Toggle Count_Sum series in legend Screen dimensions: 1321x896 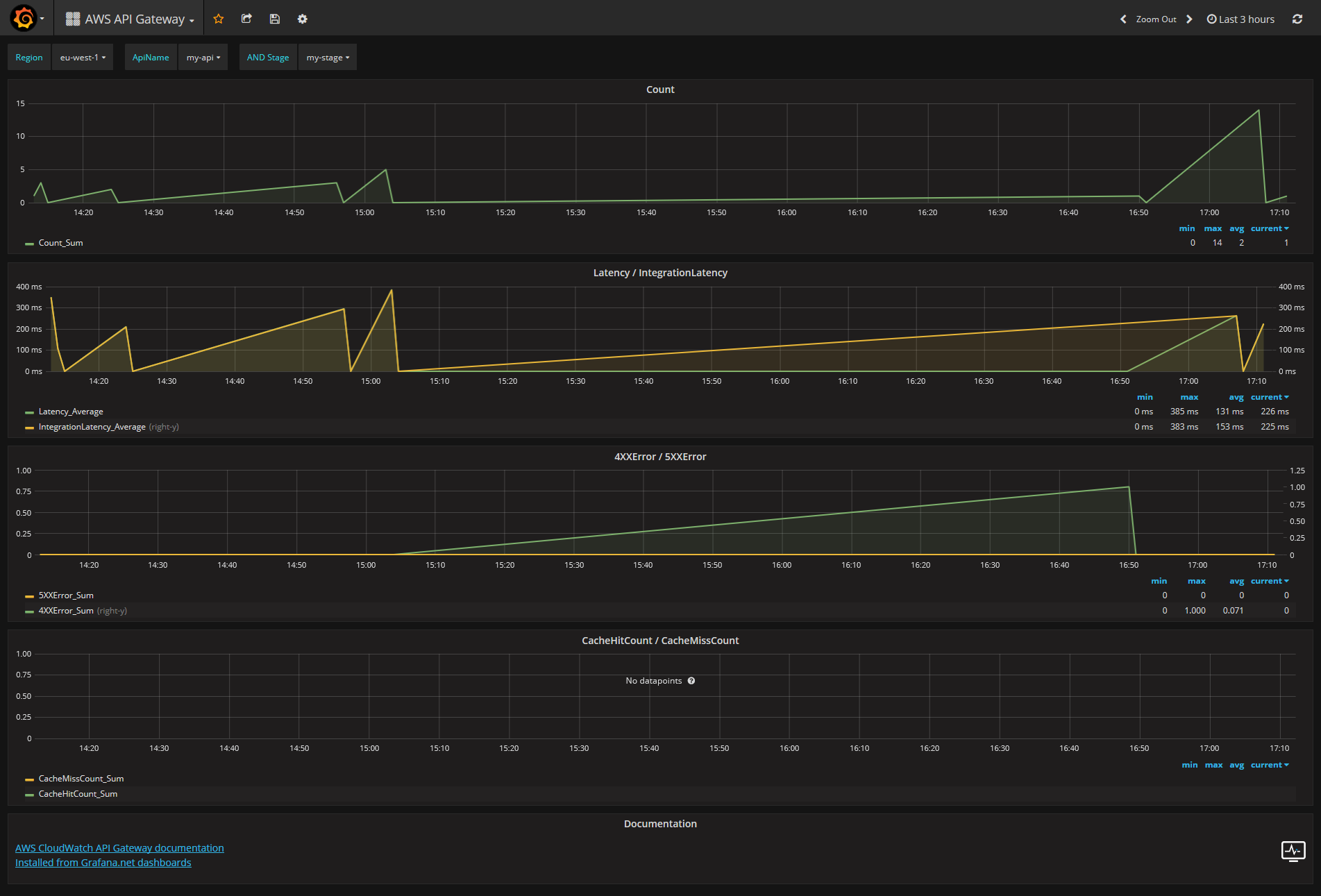point(60,243)
